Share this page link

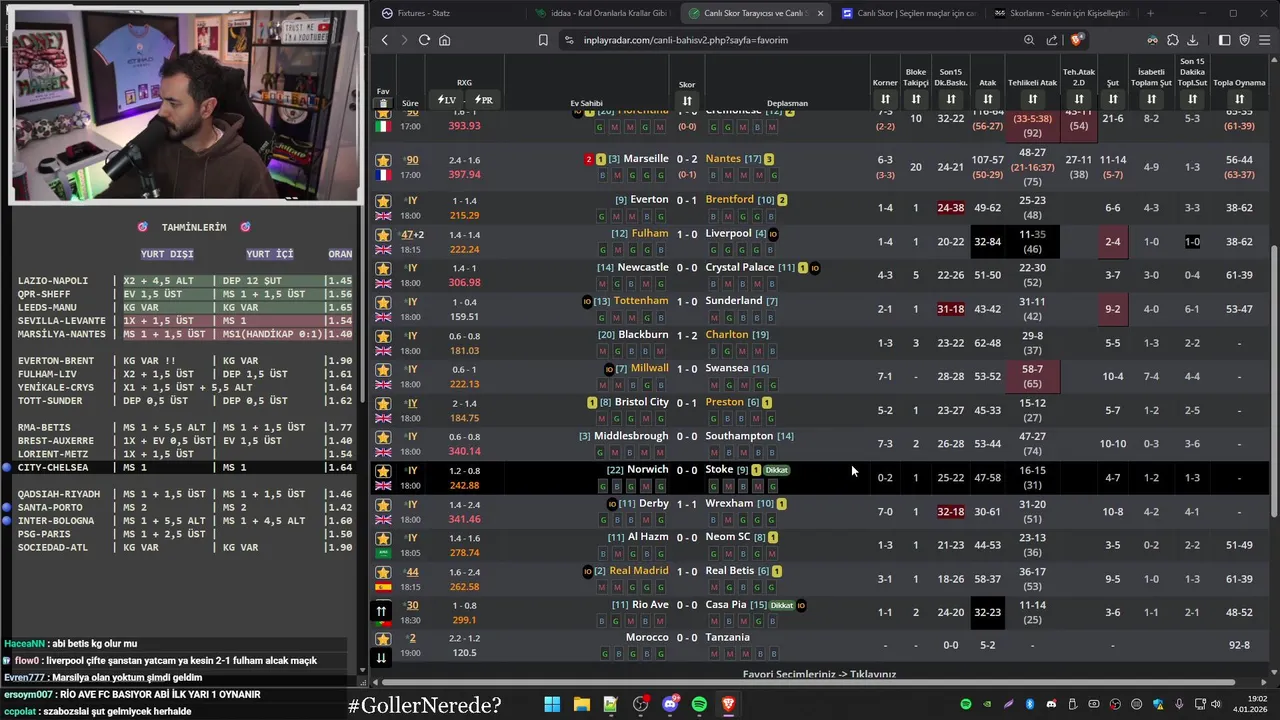tap(1052, 40)
